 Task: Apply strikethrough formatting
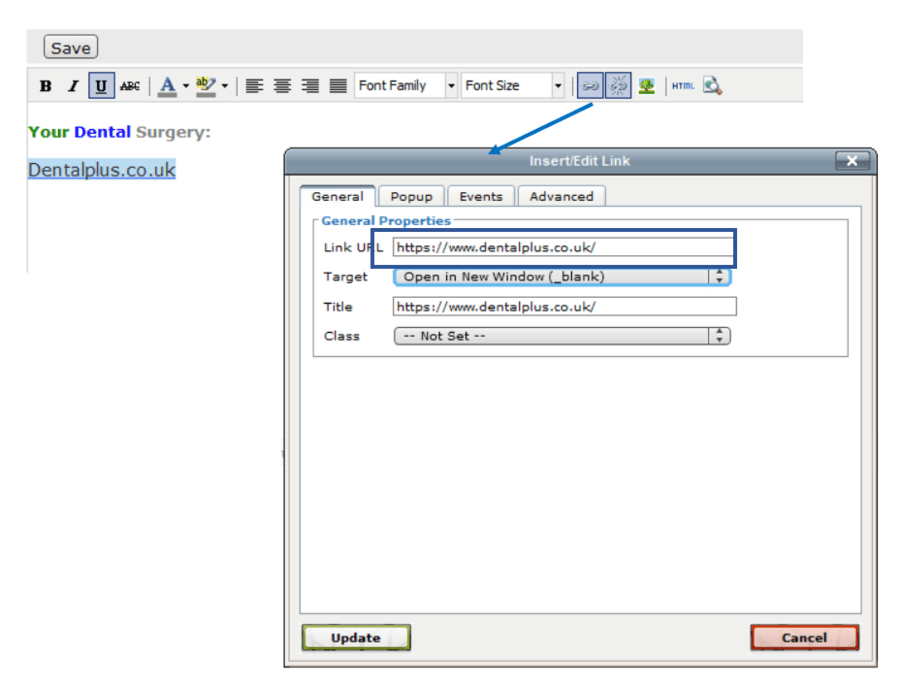click(x=130, y=86)
